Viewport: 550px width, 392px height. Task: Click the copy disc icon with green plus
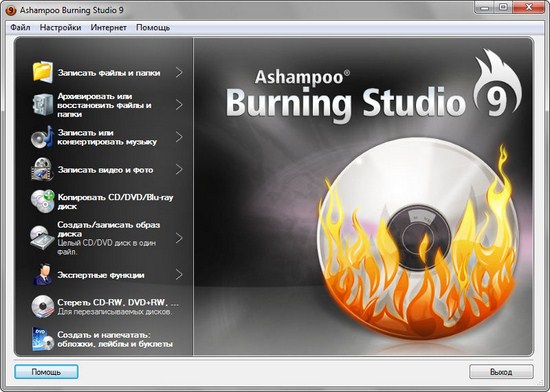coord(43,201)
